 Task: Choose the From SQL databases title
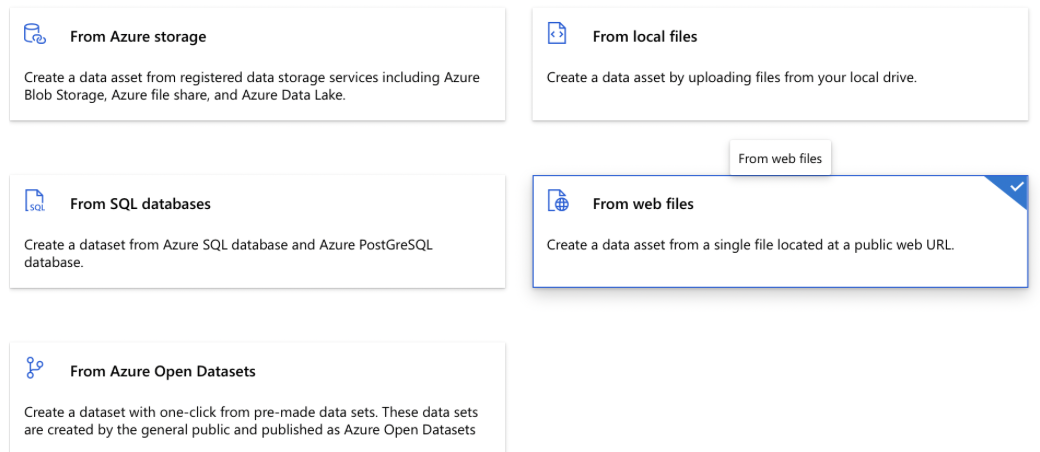point(140,204)
